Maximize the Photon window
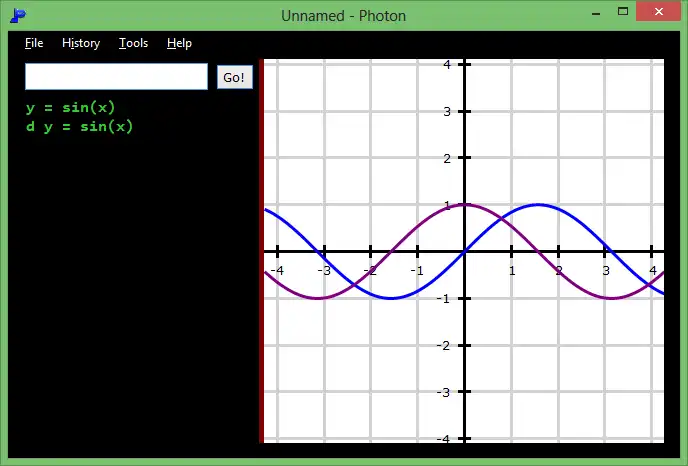The image size is (688, 466). click(623, 12)
